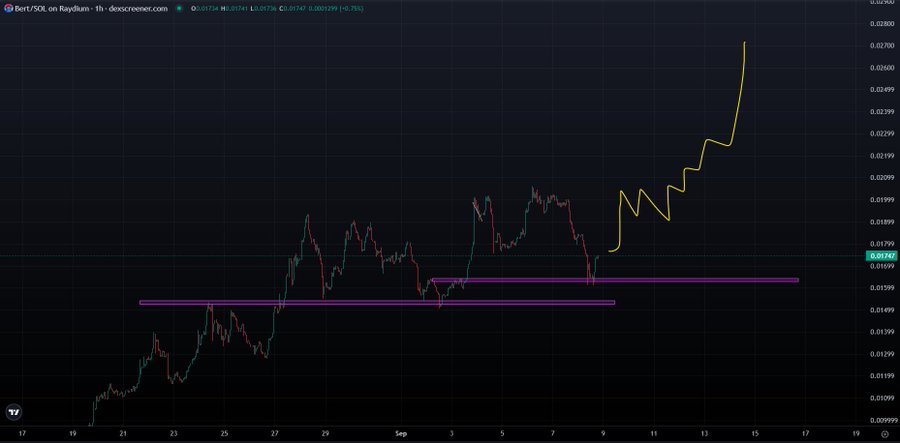Viewport: 900px width, 443px height.
Task: Click the 0.01299 price axis label
Action: (x=883, y=354)
